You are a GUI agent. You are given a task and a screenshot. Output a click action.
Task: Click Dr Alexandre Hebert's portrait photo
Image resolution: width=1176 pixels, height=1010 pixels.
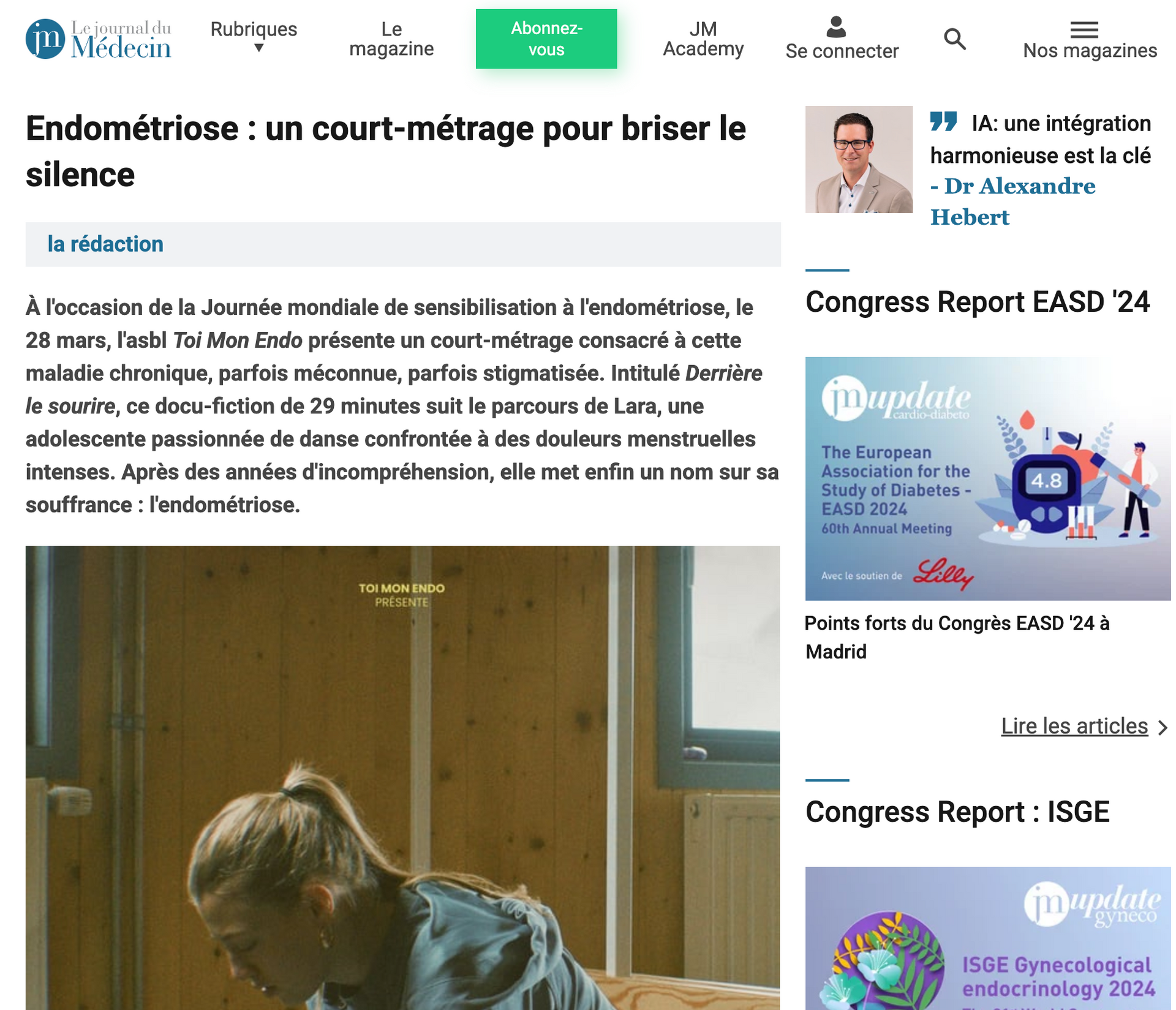point(859,159)
